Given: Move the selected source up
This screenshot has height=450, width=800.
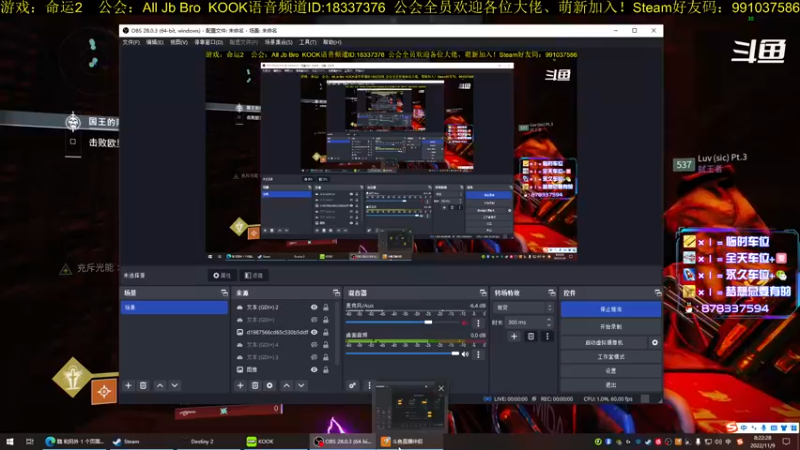Looking at the screenshot, I should (x=287, y=386).
